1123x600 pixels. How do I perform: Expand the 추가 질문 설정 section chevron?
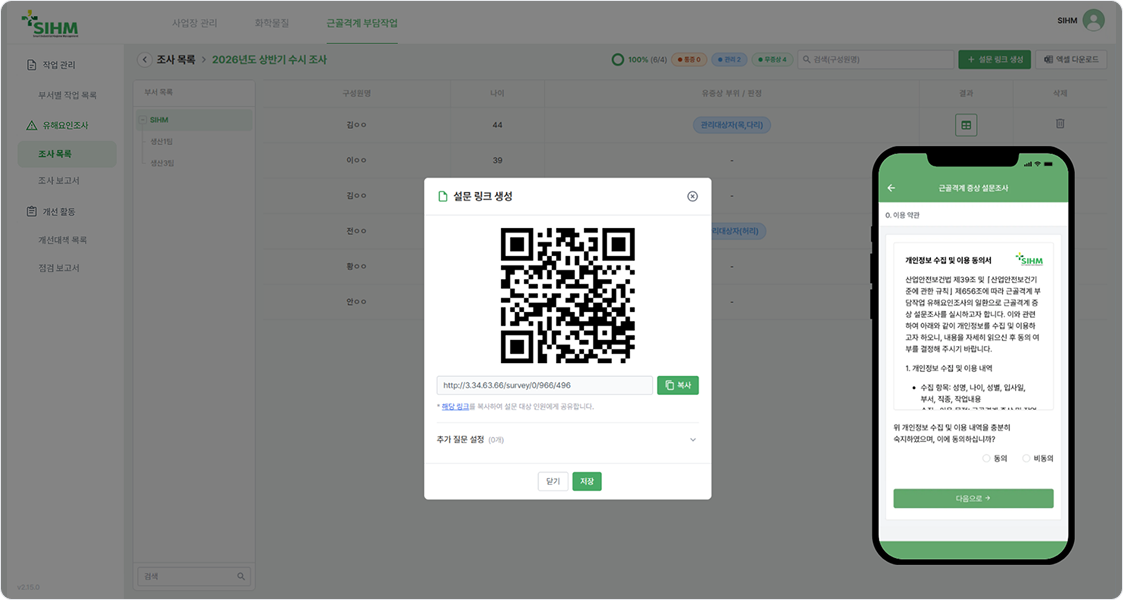tap(693, 440)
